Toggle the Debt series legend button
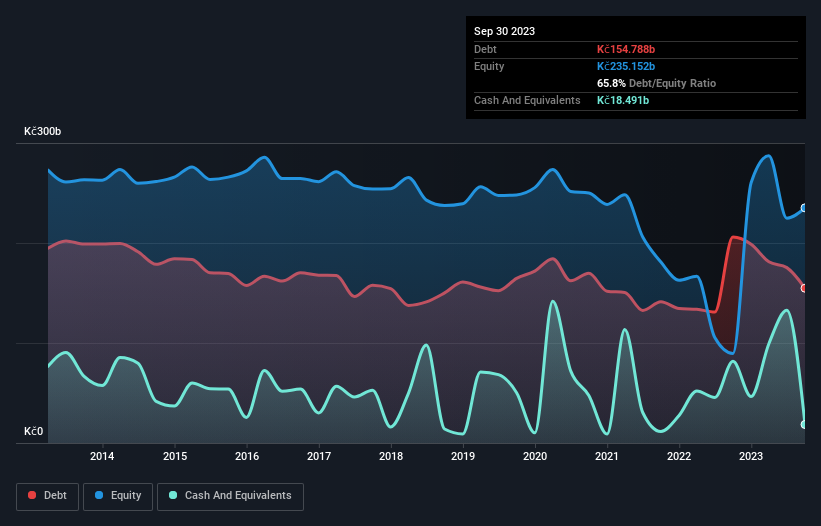The height and width of the screenshot is (526, 821). (48, 496)
